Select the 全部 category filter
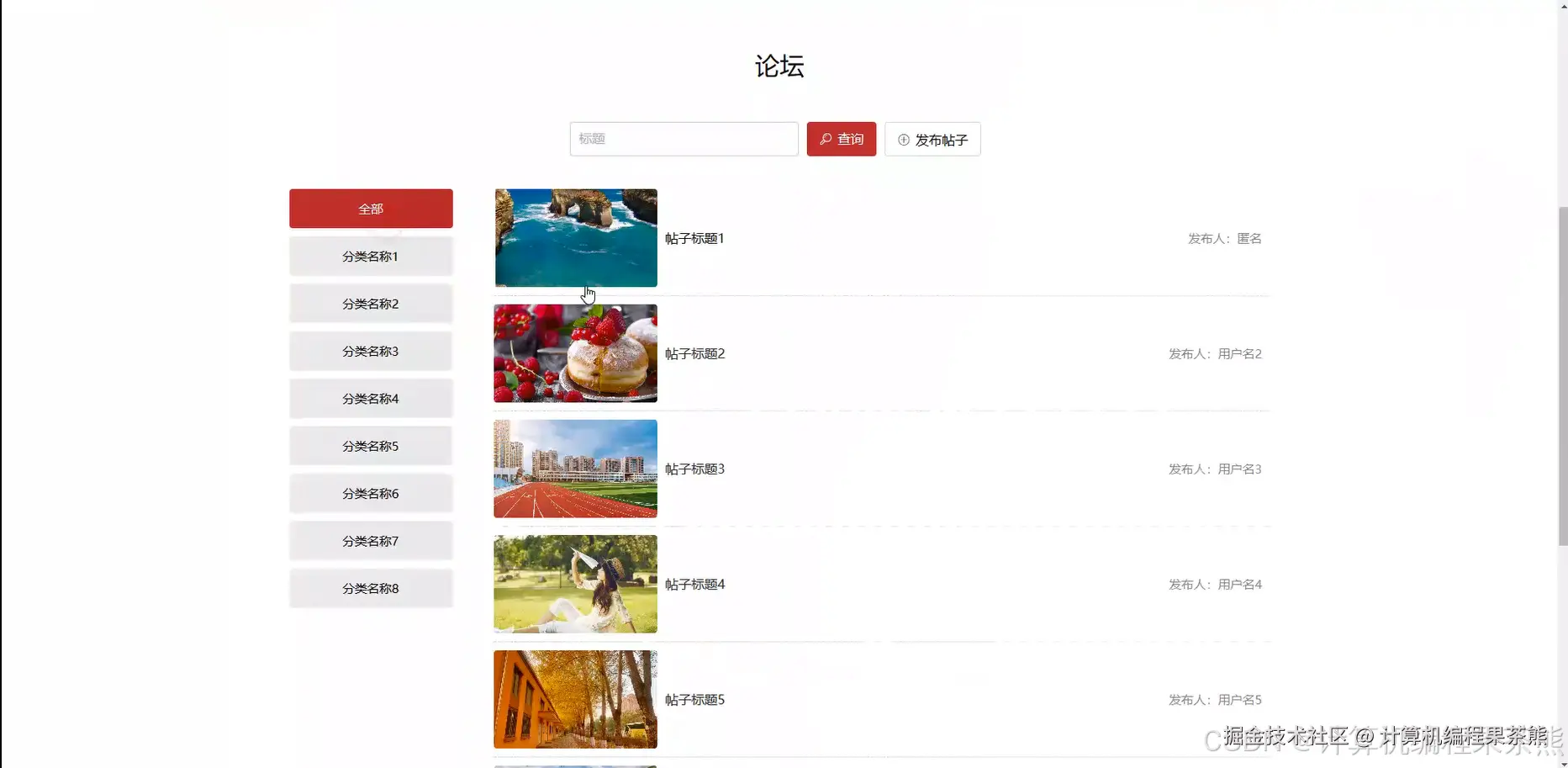Screen dimensions: 1568x768 coord(371,208)
